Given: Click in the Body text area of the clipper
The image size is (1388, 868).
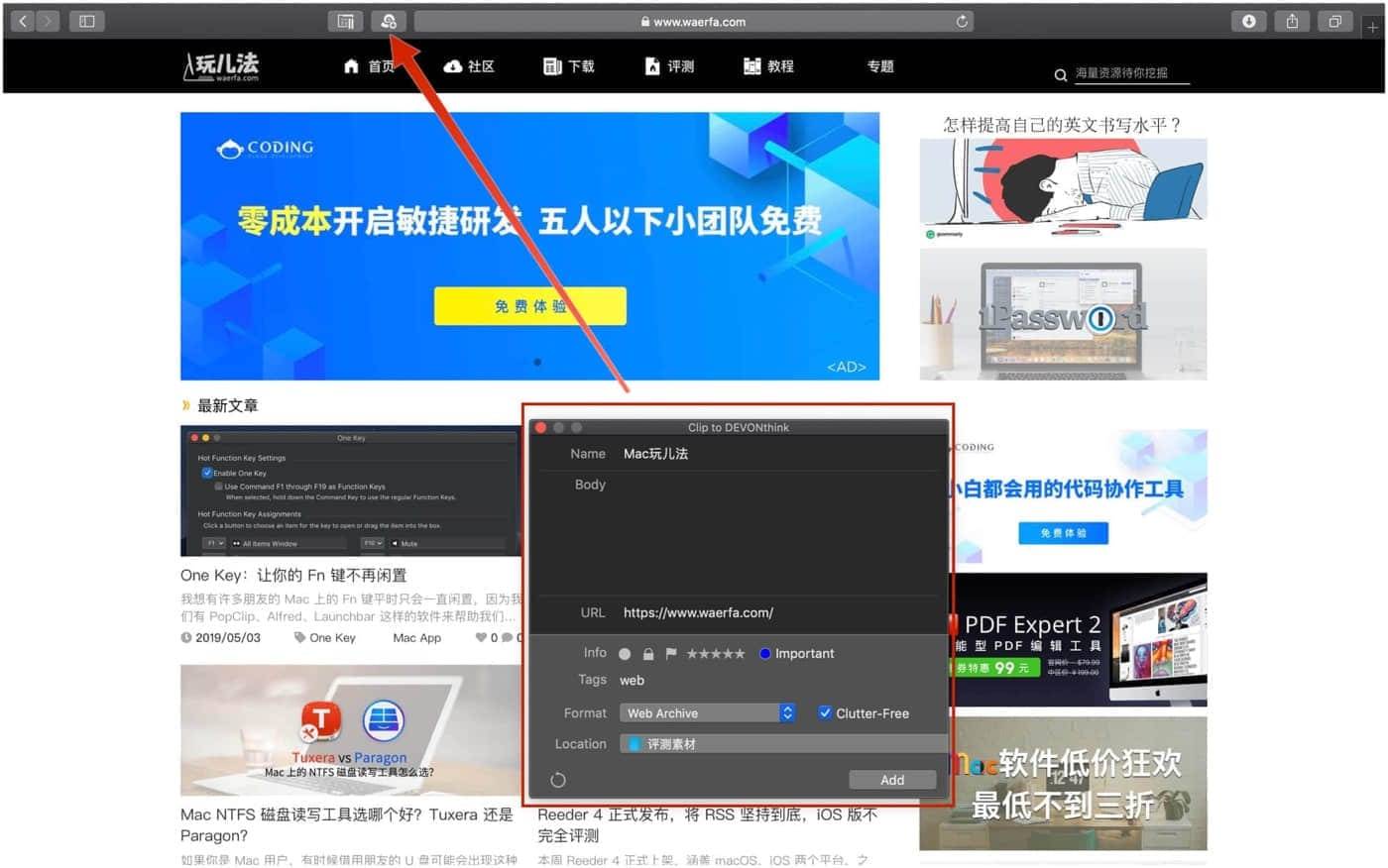Looking at the screenshot, I should (x=778, y=534).
